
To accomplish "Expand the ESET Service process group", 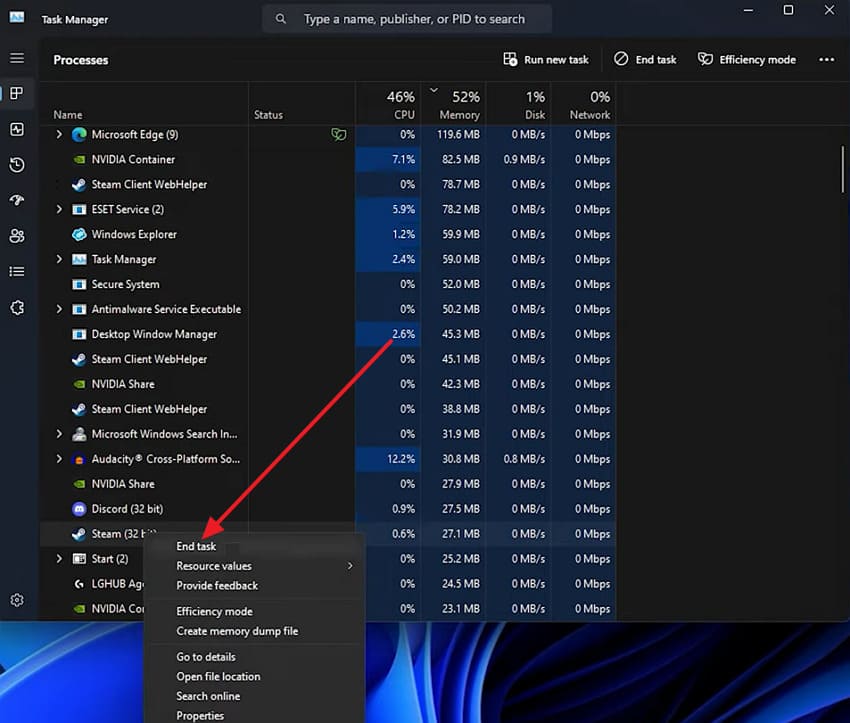I will (58, 209).
